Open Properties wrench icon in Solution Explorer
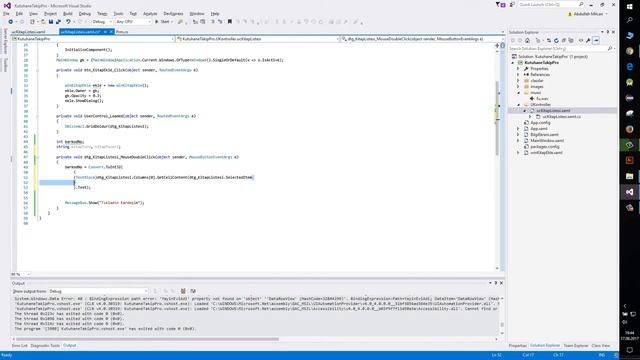 click(x=588, y=40)
